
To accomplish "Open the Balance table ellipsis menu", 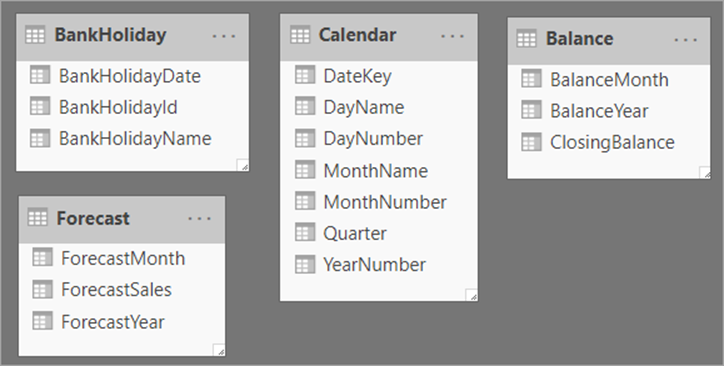I will click(x=686, y=40).
